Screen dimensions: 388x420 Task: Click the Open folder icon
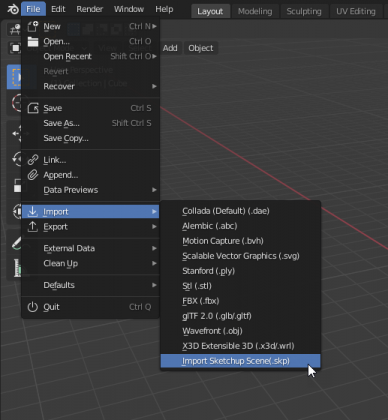pyautogui.click(x=33, y=41)
